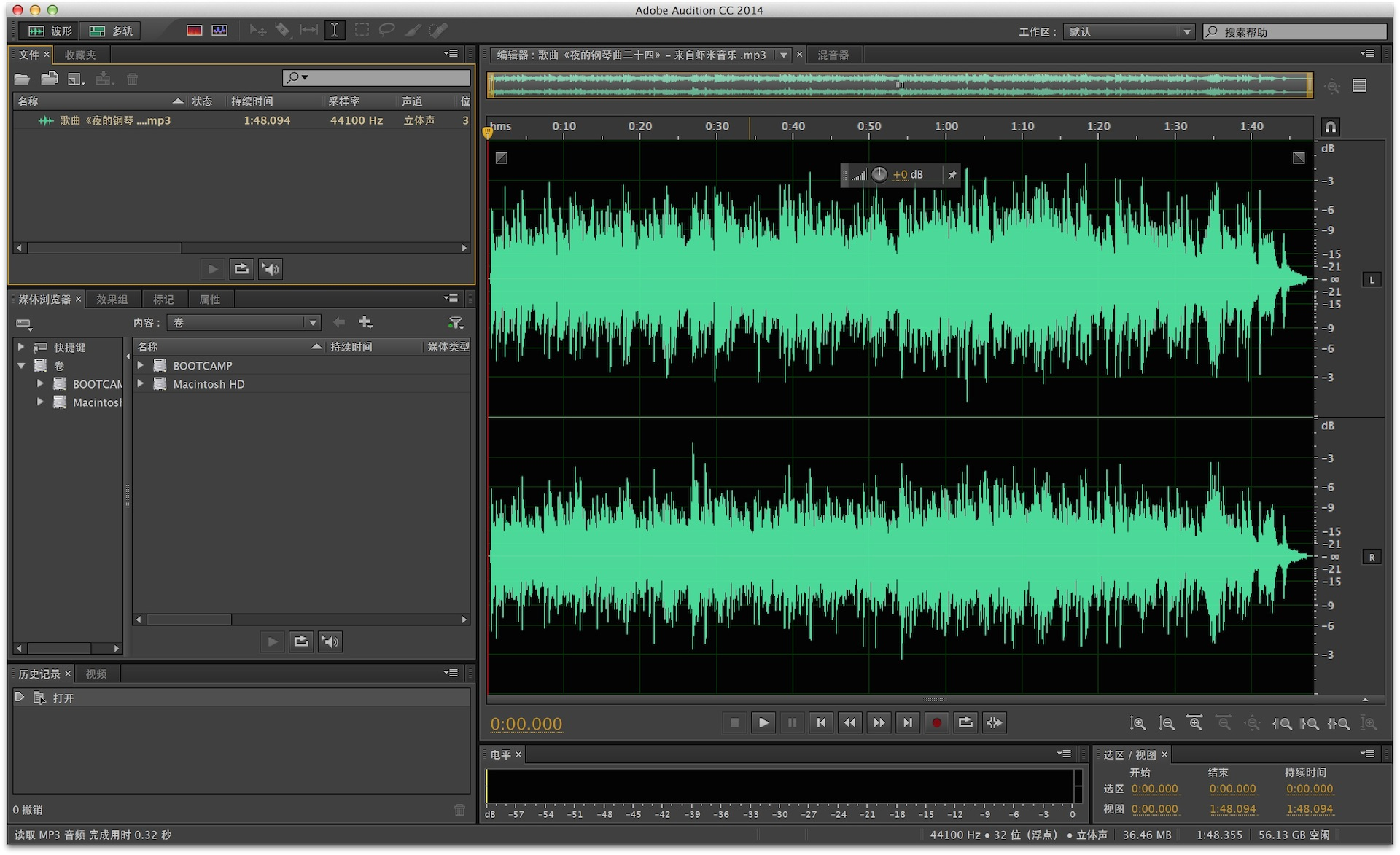Open a new audio file with the folder icon
This screenshot has width=1400, height=855.
tap(20, 78)
